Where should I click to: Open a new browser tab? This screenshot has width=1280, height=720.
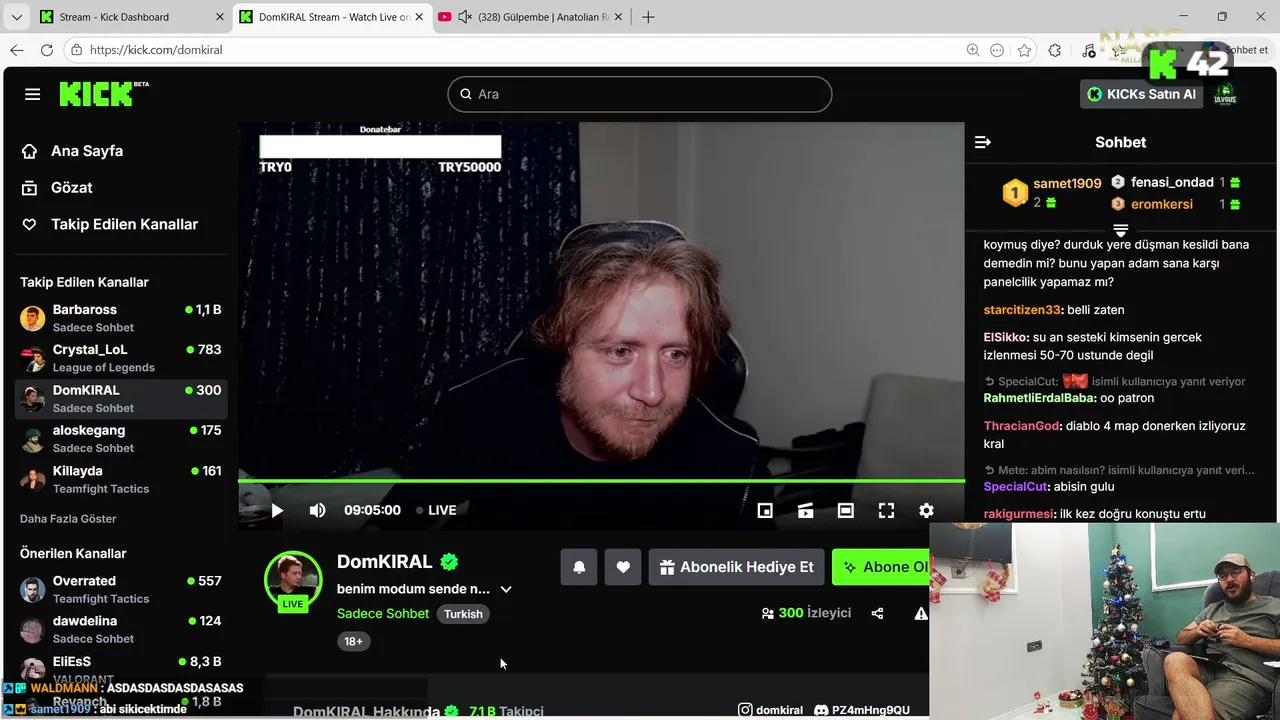pyautogui.click(x=648, y=17)
